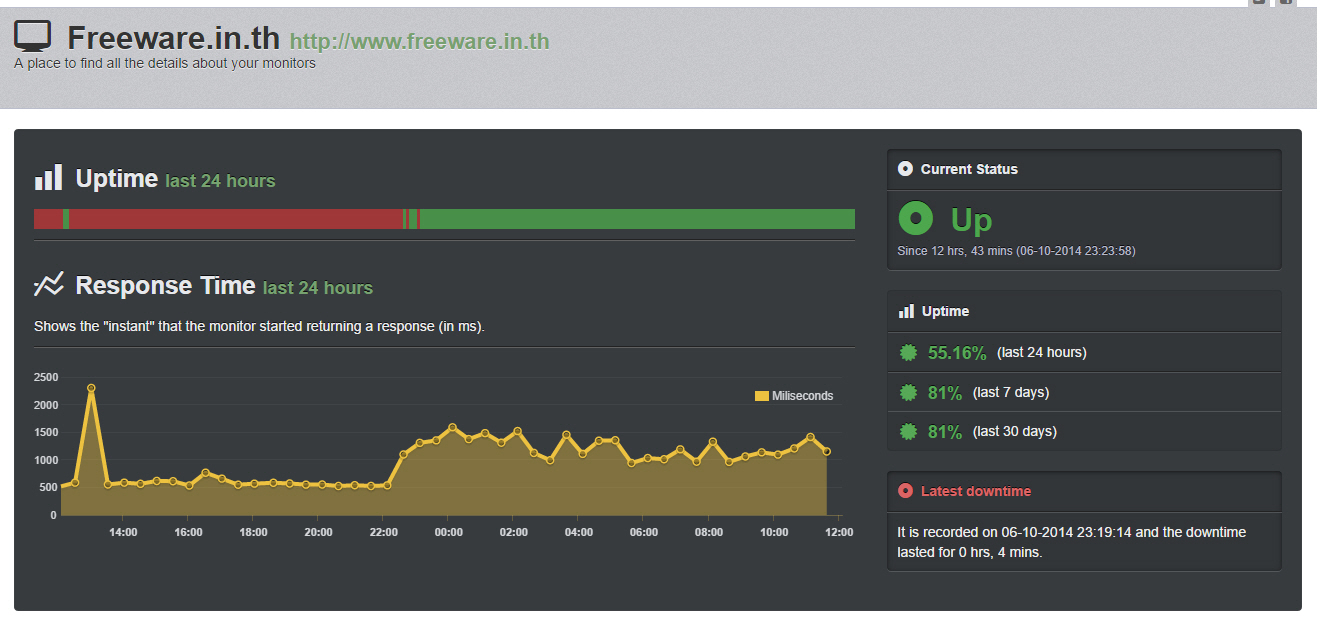Click the last data point on the response chart
1322x622 pixels.
click(x=826, y=451)
